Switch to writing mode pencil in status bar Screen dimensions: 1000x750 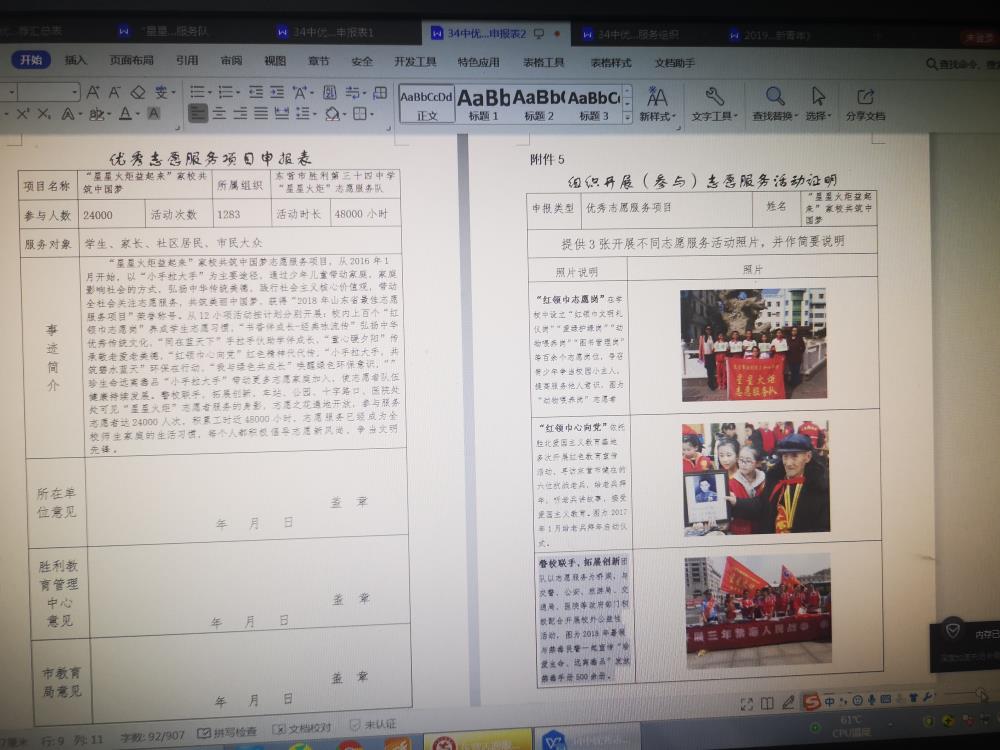coord(788,702)
